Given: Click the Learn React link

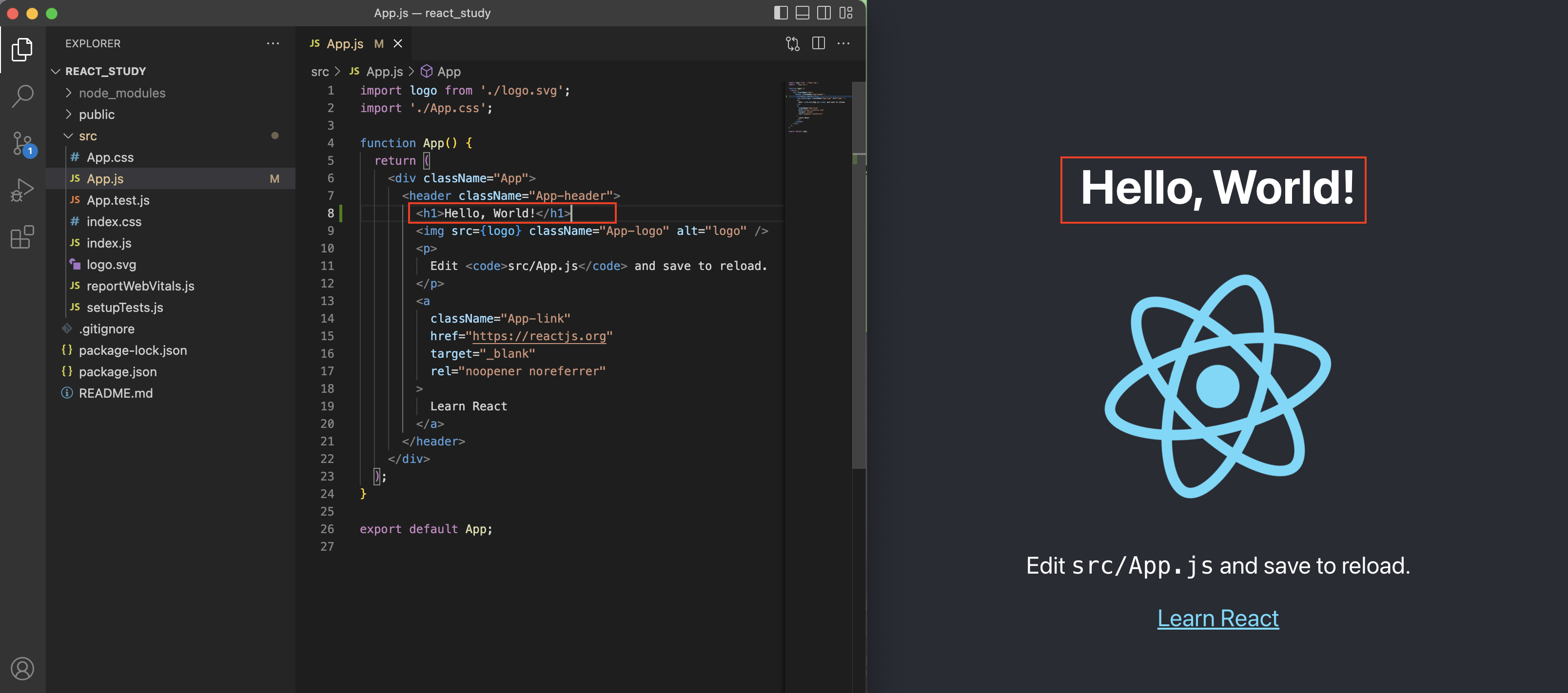Looking at the screenshot, I should 1217,618.
